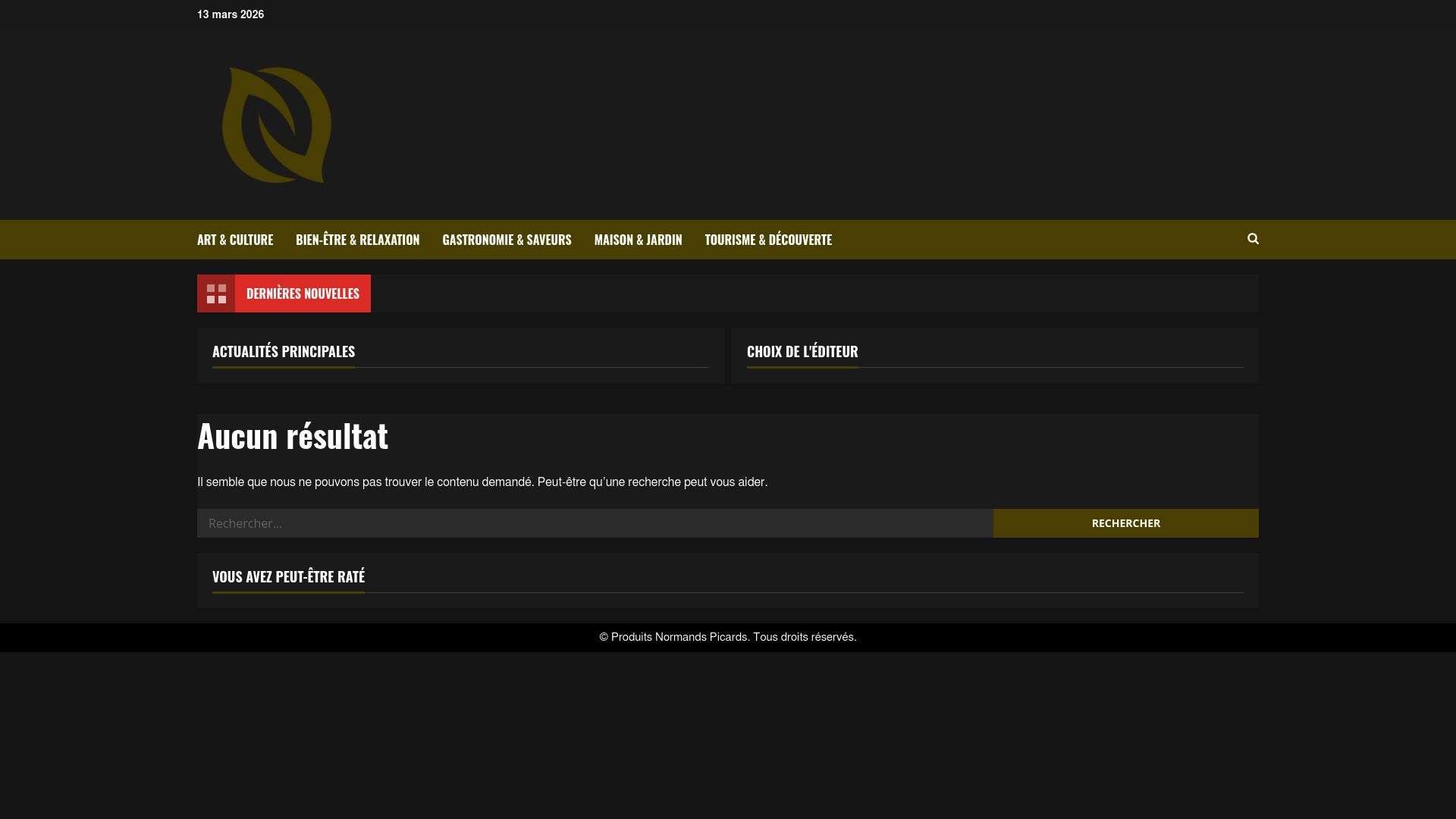Click the 13 mars 2026 date
The width and height of the screenshot is (1456, 819).
tap(231, 14)
